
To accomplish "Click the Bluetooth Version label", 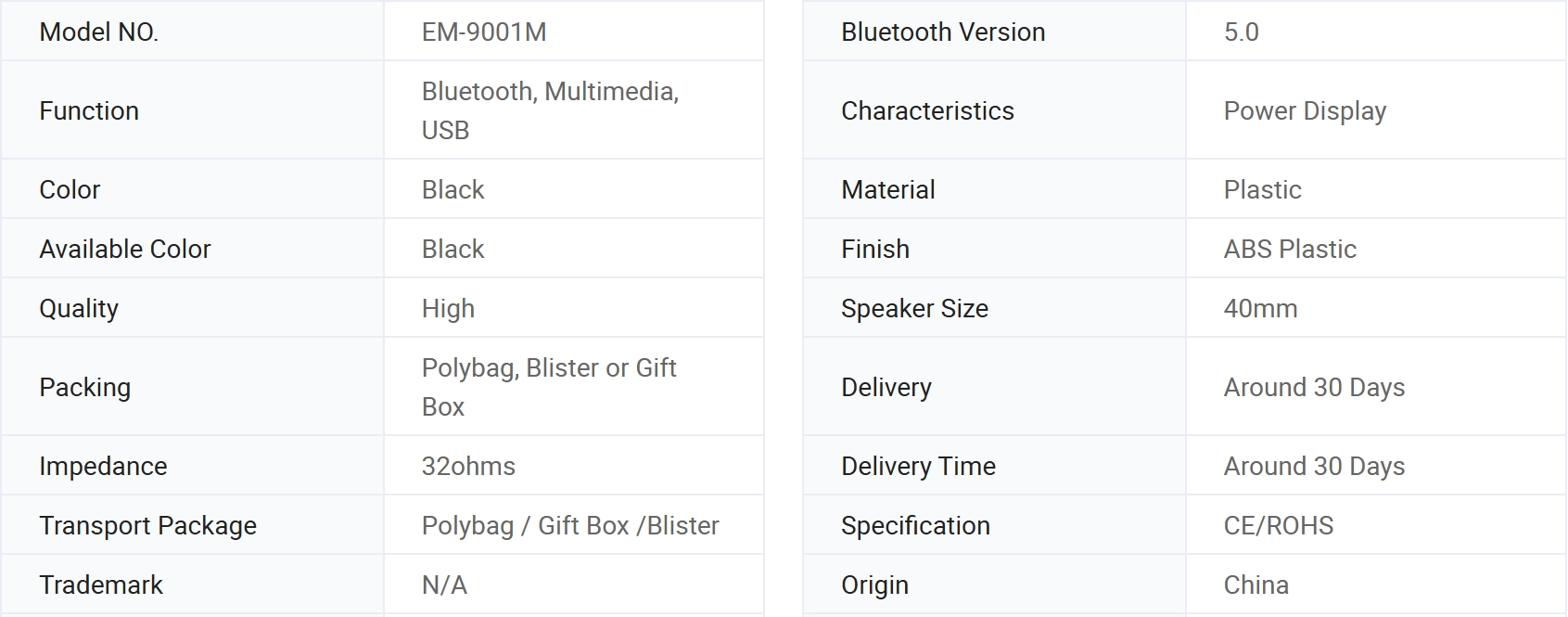I will pos(943,32).
